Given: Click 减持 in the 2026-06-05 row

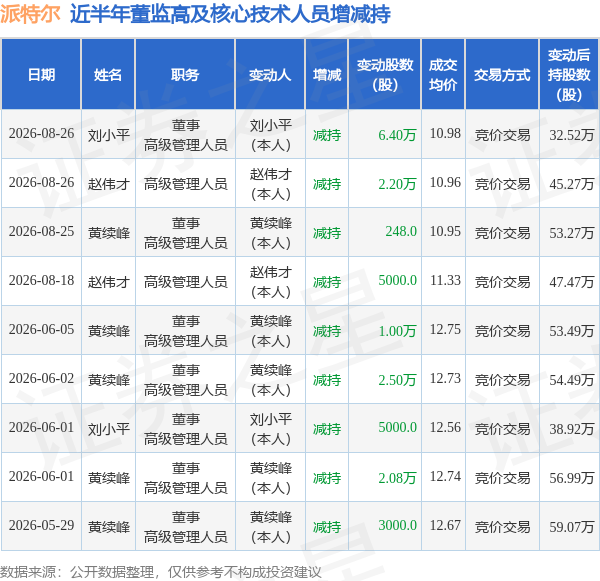Looking at the screenshot, I should click(x=327, y=331).
